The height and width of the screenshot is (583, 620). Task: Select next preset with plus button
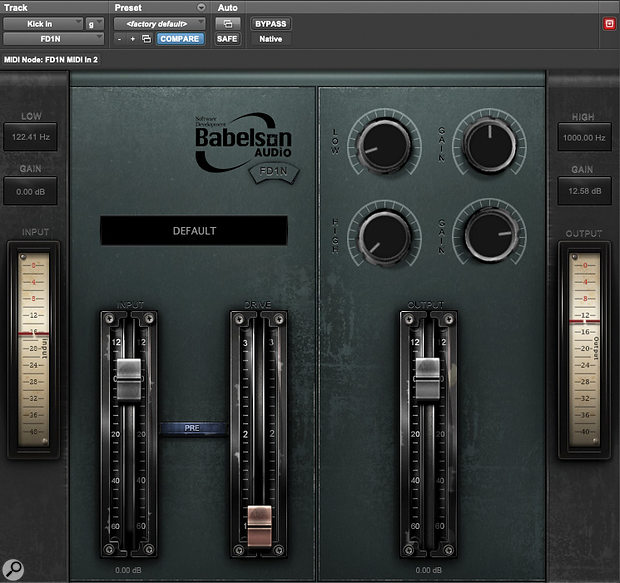(132, 39)
